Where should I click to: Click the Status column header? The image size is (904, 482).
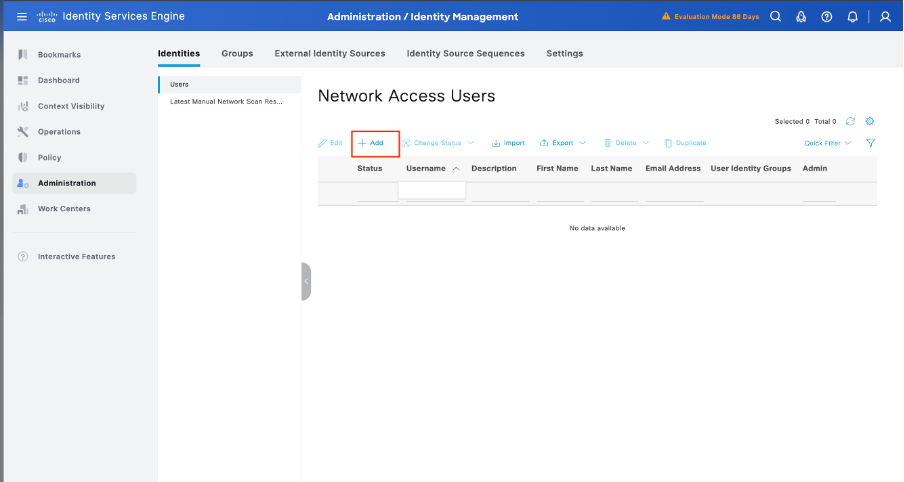tap(370, 168)
